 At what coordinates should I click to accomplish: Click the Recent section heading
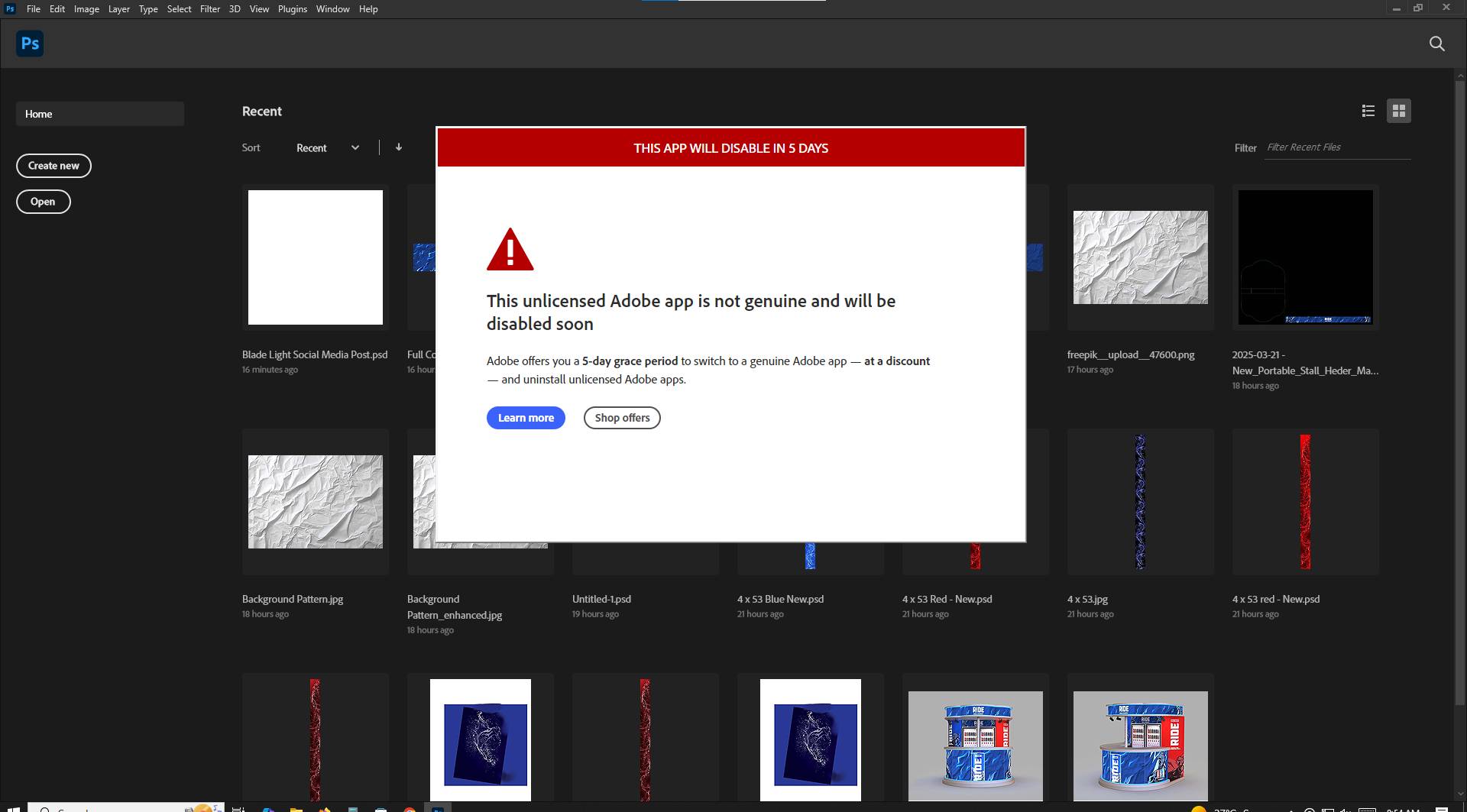click(262, 112)
